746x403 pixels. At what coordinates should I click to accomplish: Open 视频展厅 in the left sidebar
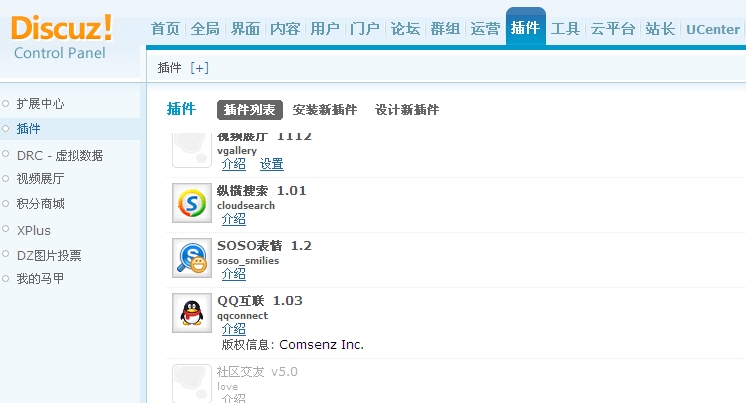tap(40, 178)
